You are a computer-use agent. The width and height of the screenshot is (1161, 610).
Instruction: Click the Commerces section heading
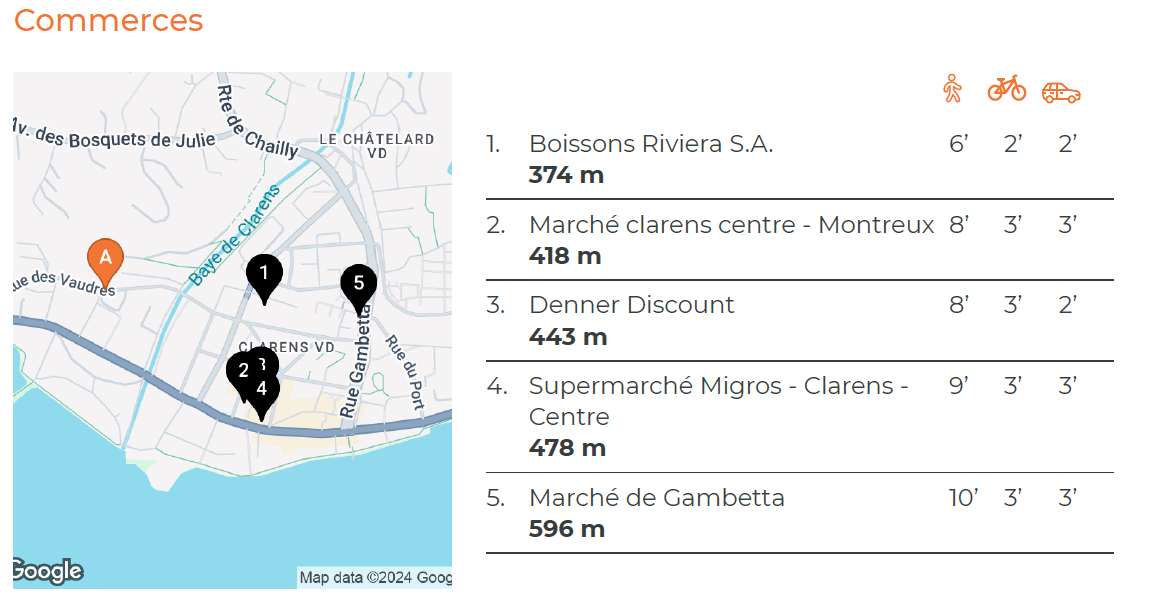click(107, 20)
